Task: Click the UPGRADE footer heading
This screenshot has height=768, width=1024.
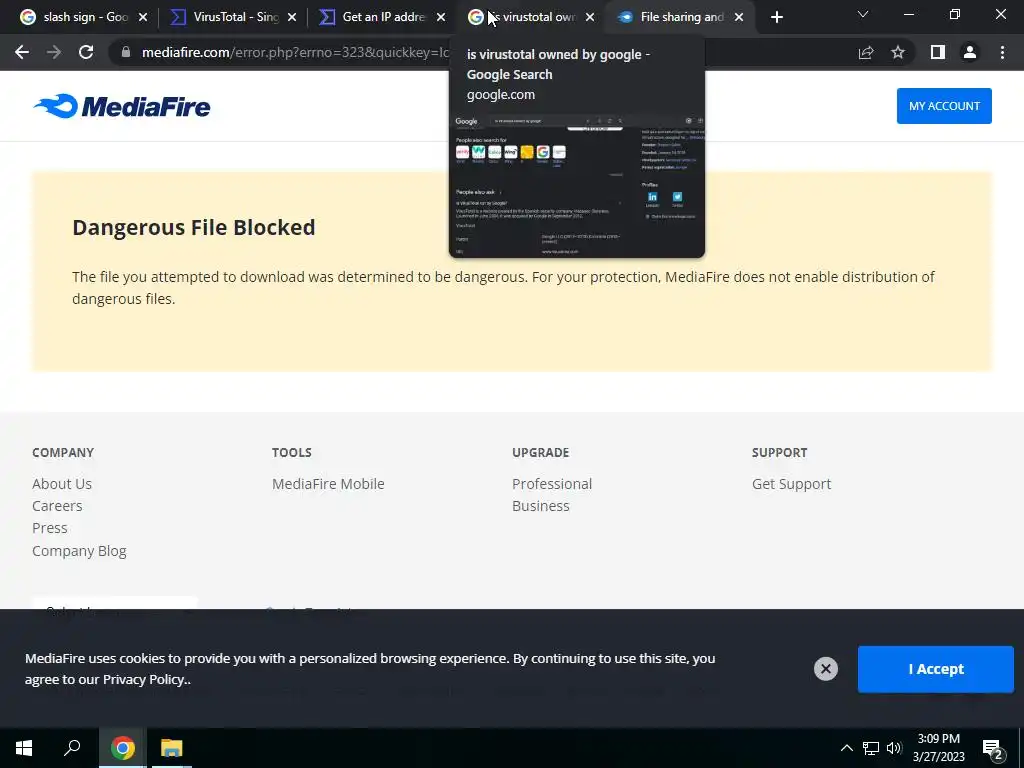Action: click(x=541, y=453)
